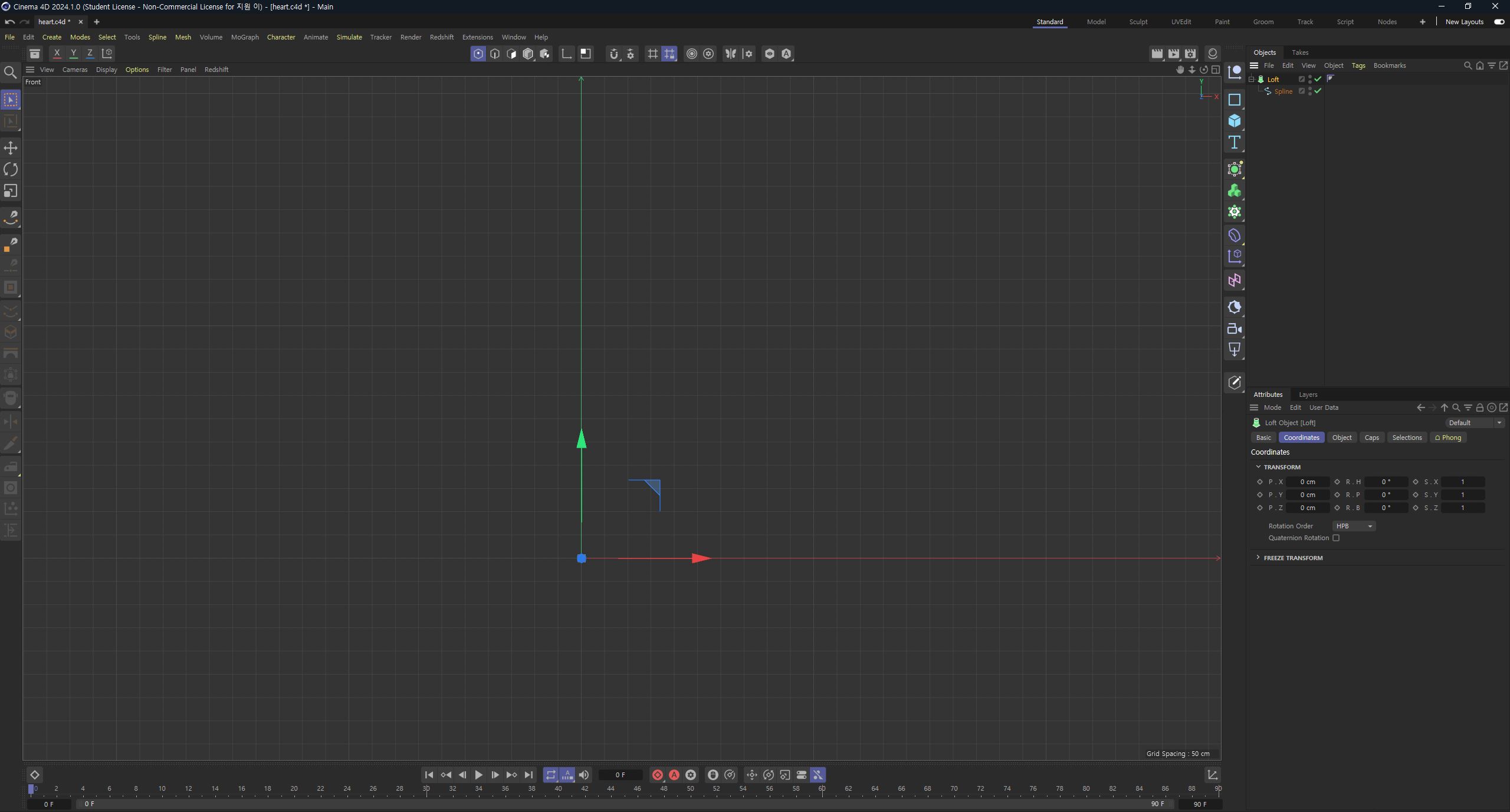Add a Rectangle spline object

point(1234,100)
